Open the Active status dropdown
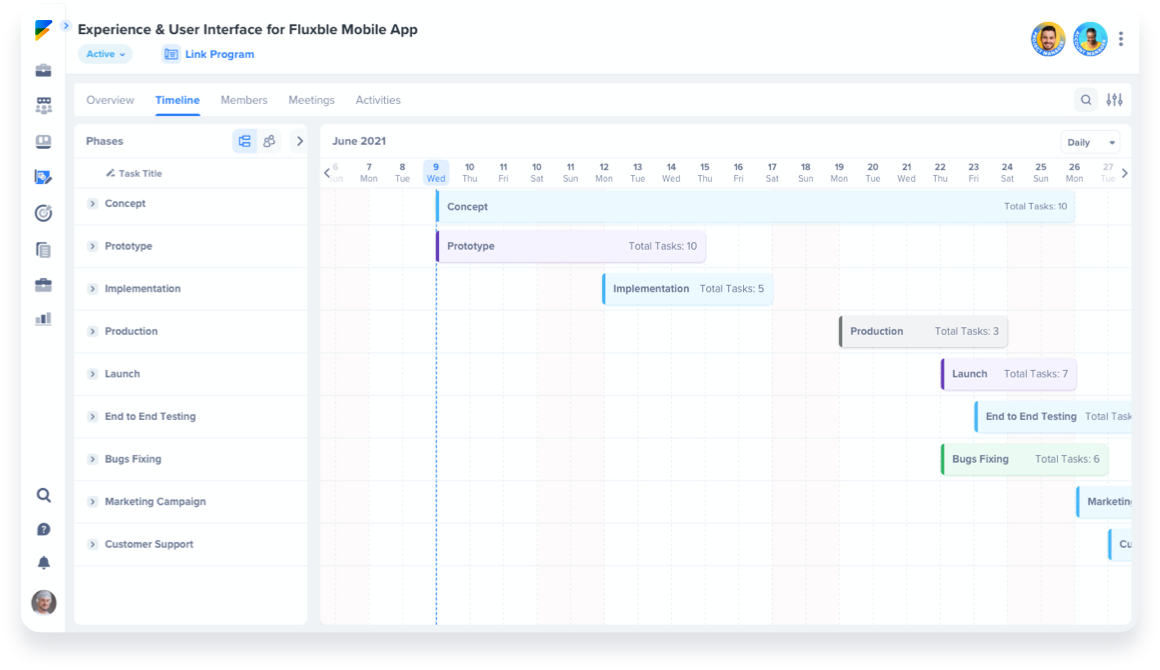 (x=105, y=54)
